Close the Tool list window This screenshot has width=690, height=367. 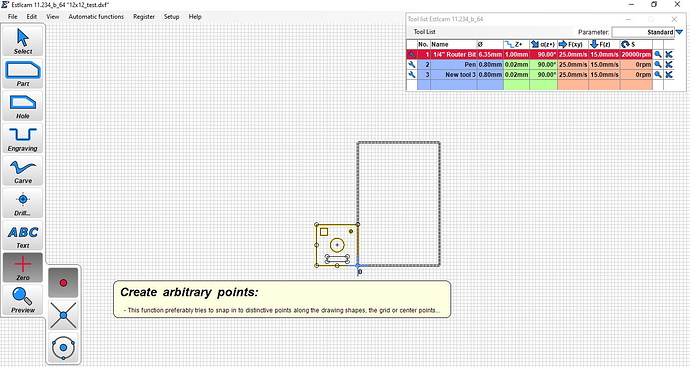click(x=674, y=19)
